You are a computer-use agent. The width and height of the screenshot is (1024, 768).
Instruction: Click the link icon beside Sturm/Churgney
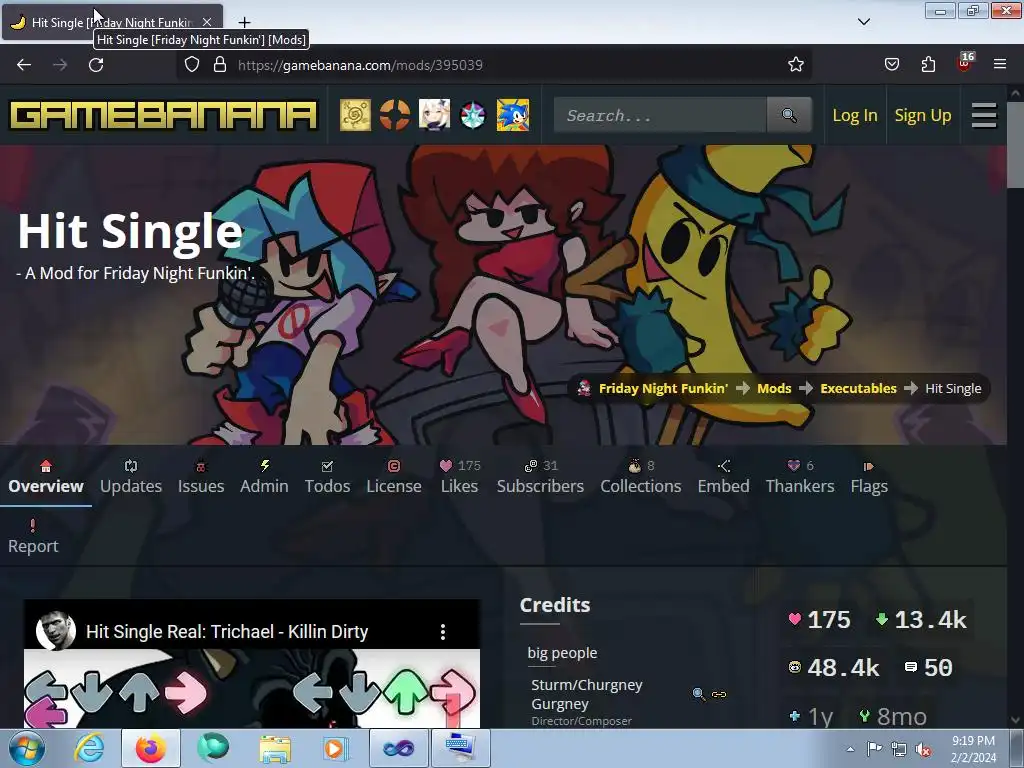[719, 694]
